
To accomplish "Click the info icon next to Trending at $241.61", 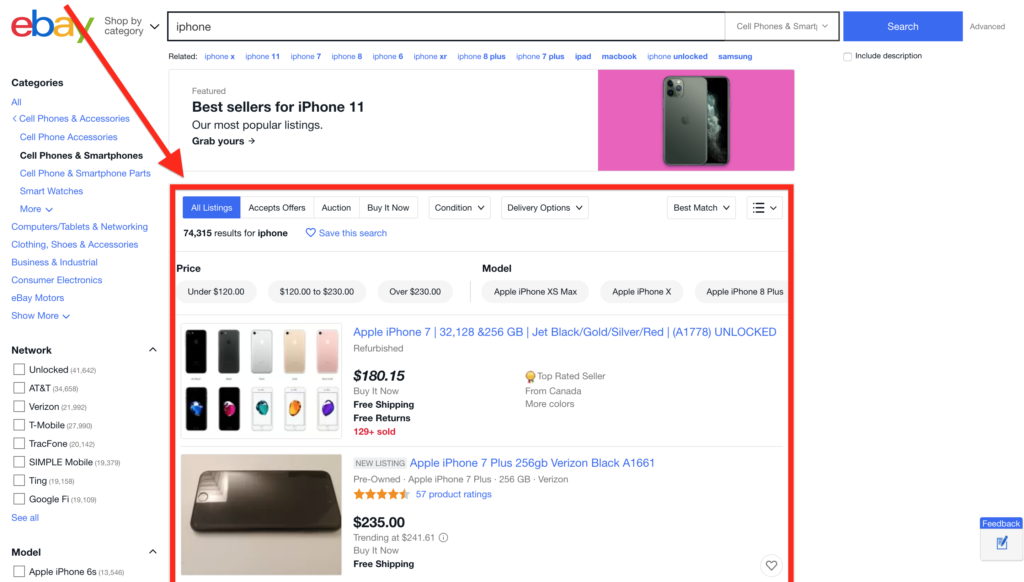I will click(x=443, y=538).
